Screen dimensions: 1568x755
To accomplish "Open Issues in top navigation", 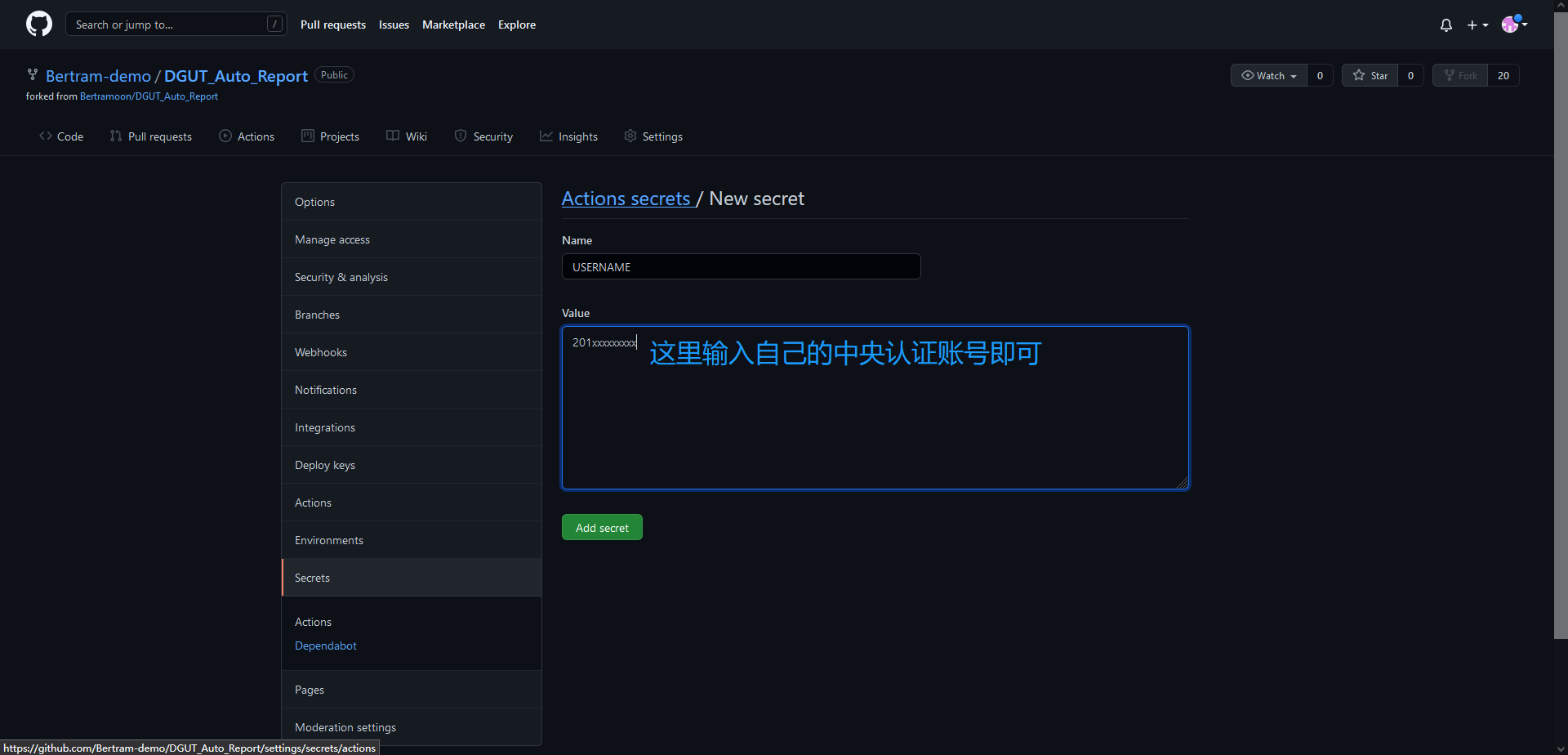I will [x=394, y=25].
